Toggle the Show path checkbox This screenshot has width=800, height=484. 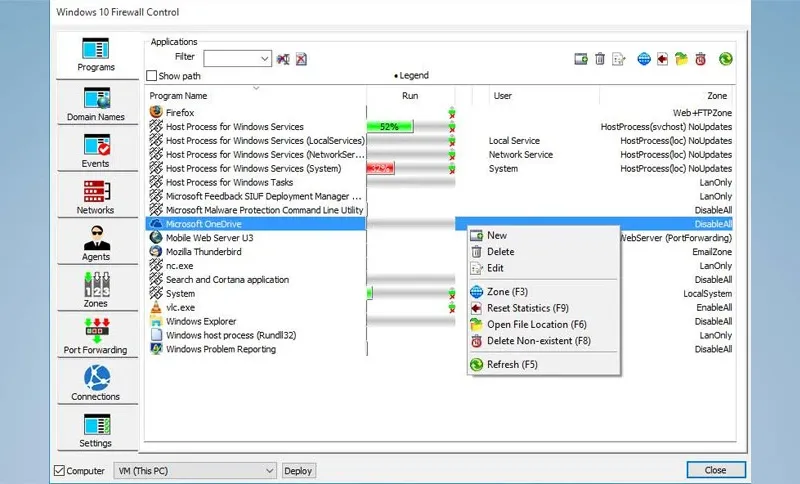pyautogui.click(x=152, y=76)
